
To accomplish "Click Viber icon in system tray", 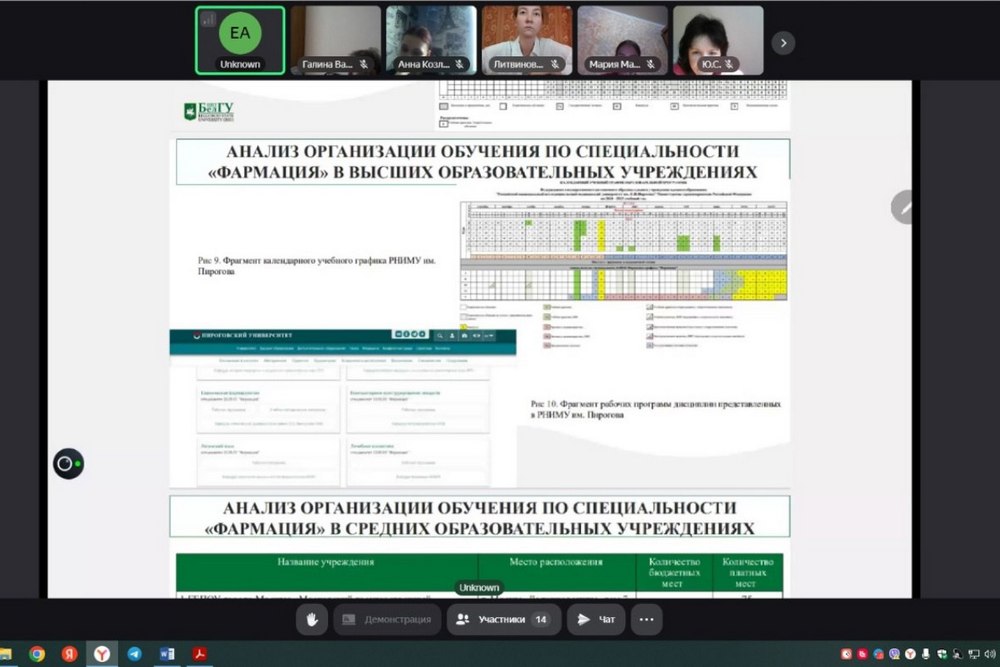I will pos(895,654).
